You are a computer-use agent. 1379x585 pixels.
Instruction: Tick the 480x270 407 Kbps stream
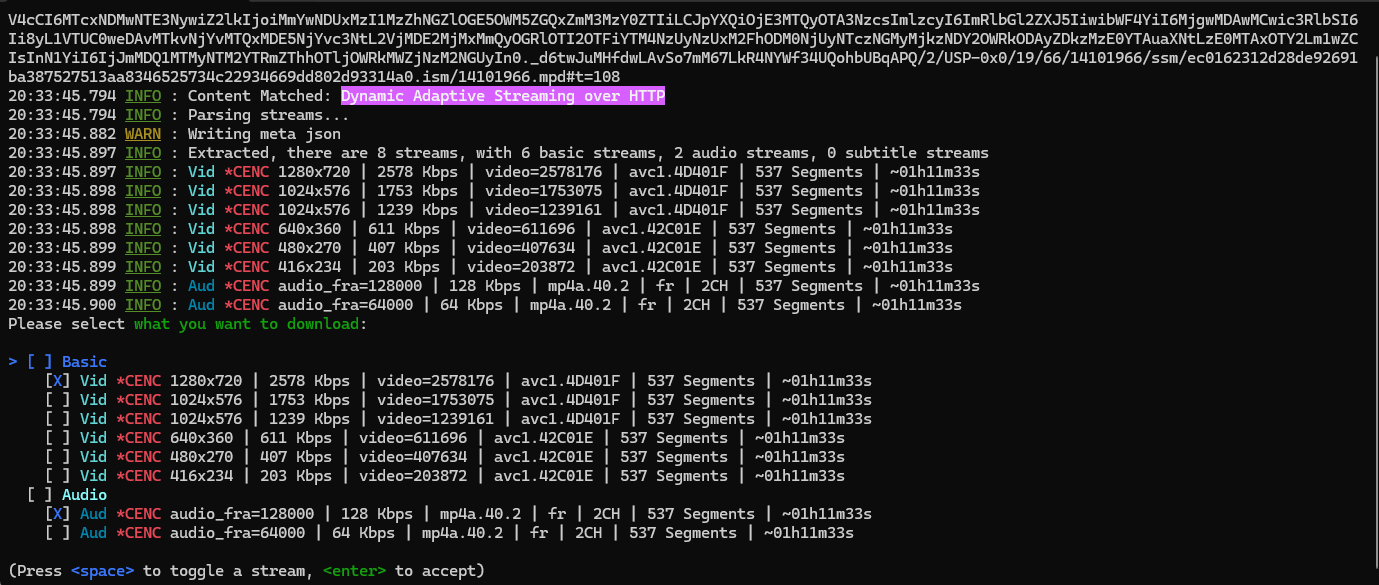[x=57, y=457]
